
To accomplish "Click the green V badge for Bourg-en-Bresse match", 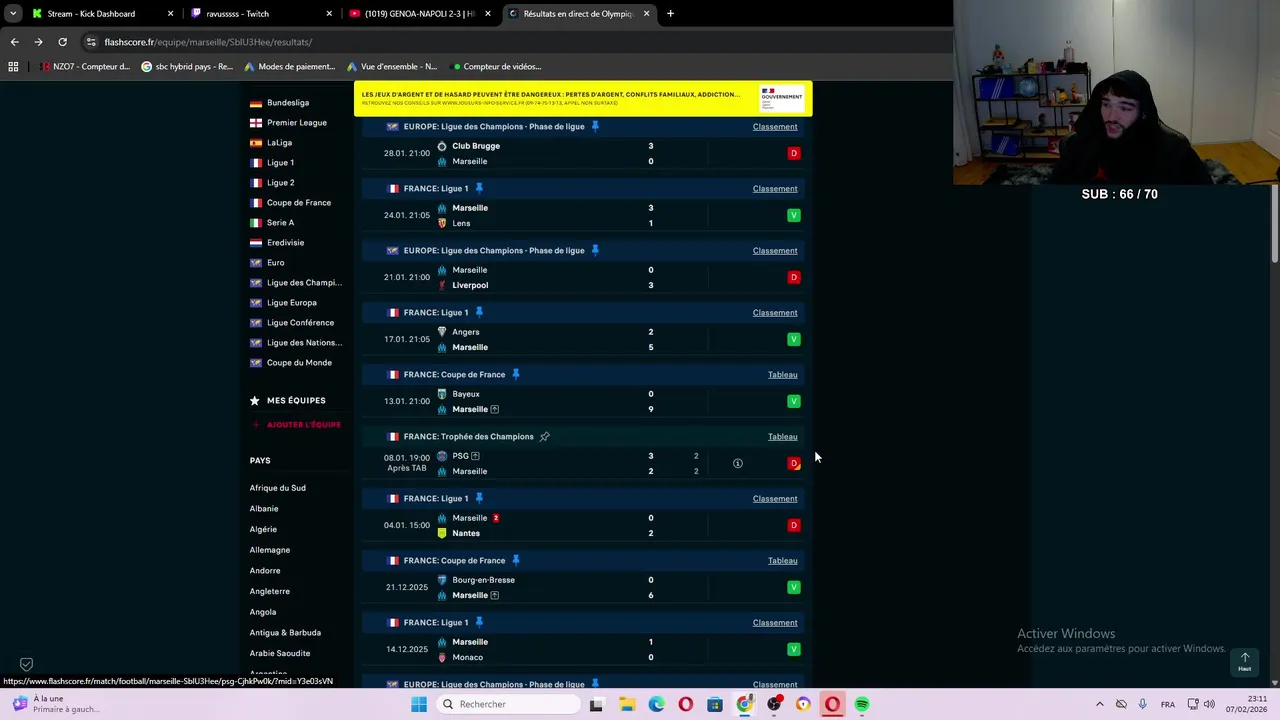I will tap(794, 587).
